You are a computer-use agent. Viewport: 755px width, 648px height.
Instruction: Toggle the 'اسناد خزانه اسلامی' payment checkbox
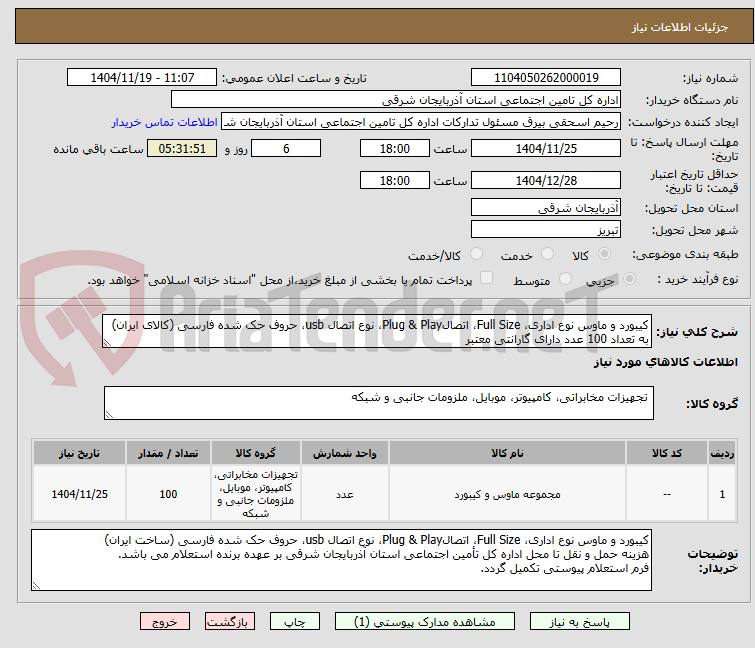[487, 278]
